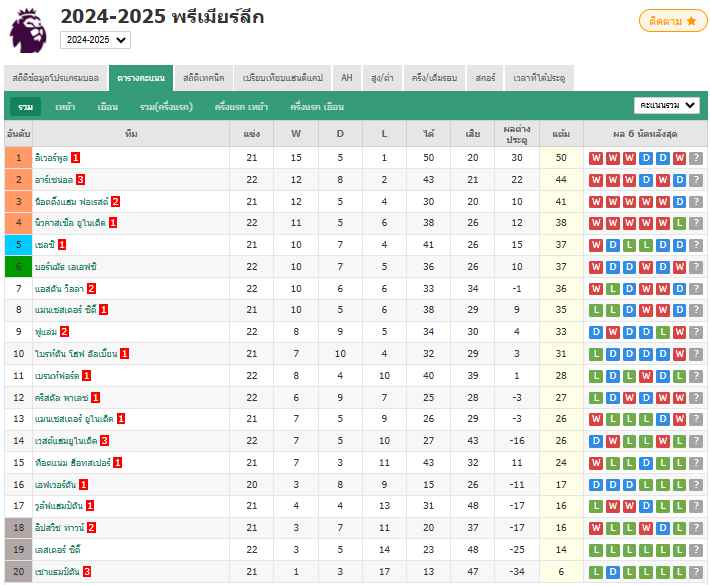Open the สูง/ต่ำ tab
Image resolution: width=710 pixels, height=585 pixels.
(x=382, y=78)
